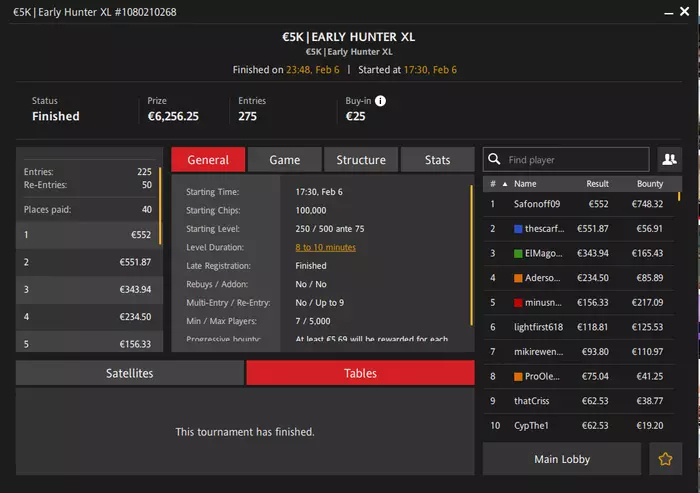Open the players group icon button

point(669,159)
